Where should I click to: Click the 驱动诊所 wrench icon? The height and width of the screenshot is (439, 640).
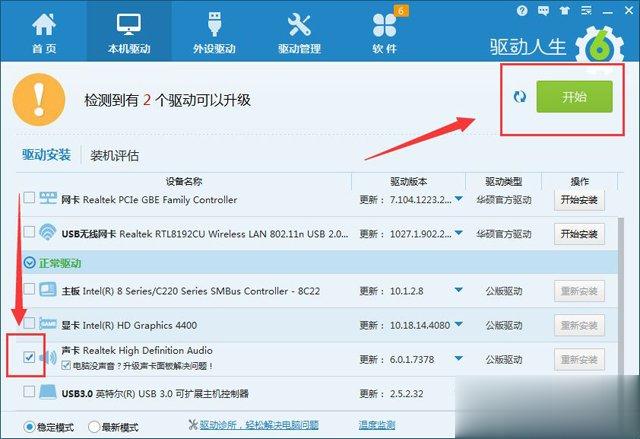[193, 425]
